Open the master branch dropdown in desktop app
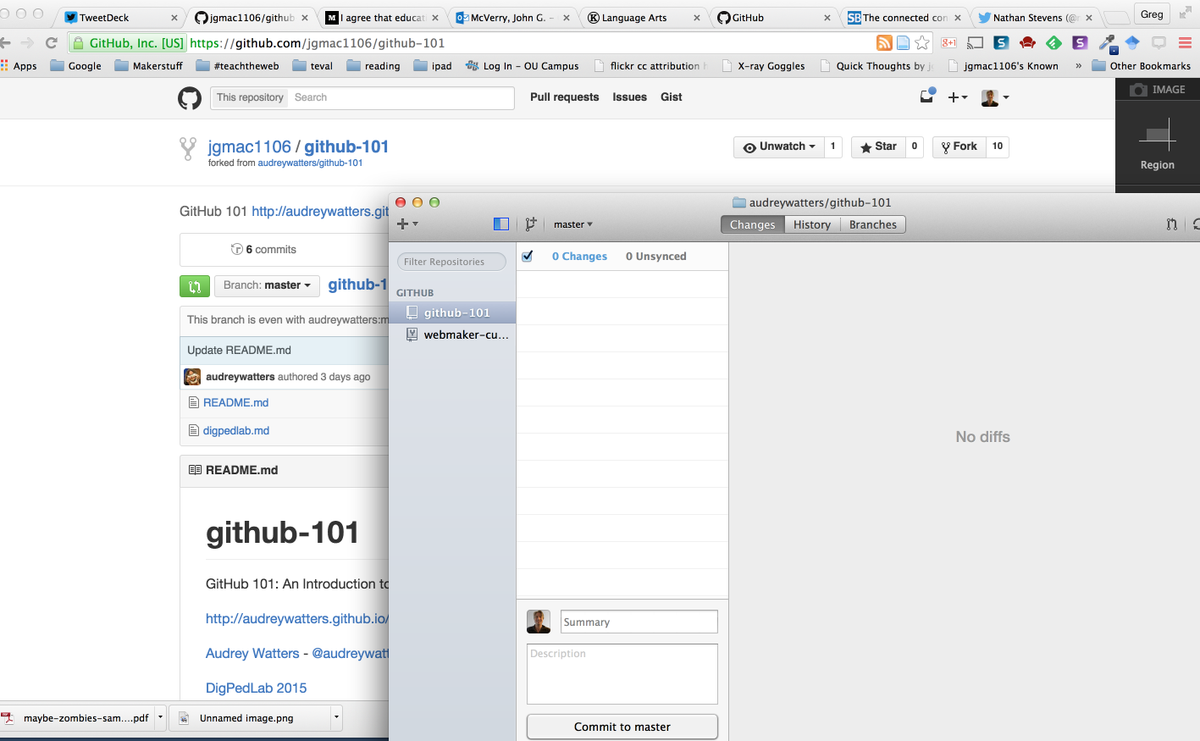 pos(573,224)
